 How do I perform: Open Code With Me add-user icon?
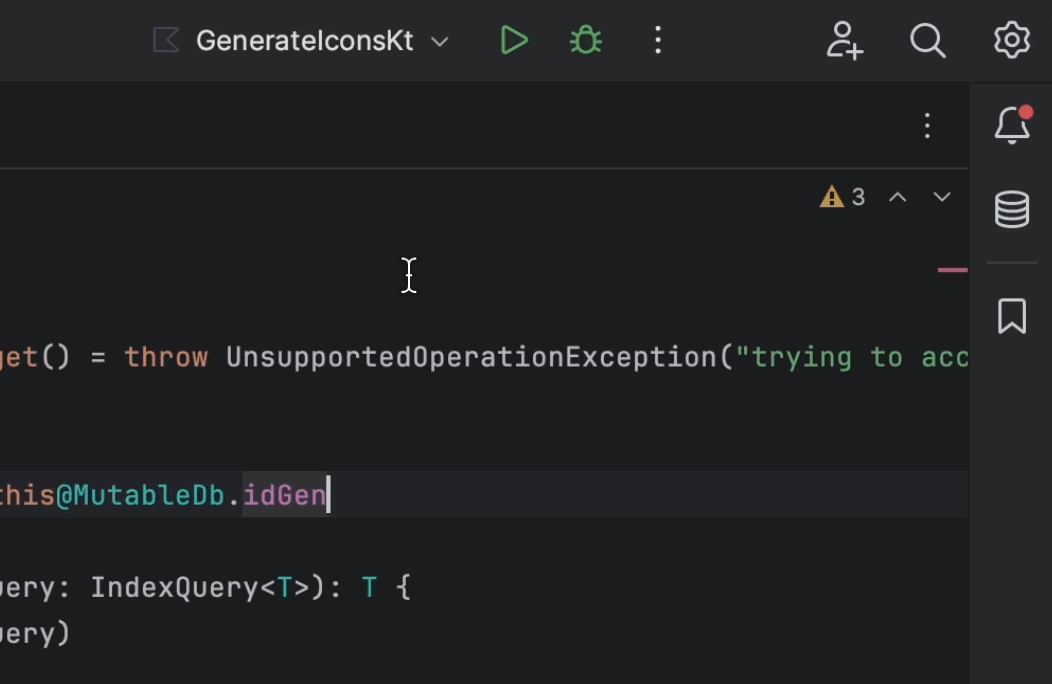844,41
